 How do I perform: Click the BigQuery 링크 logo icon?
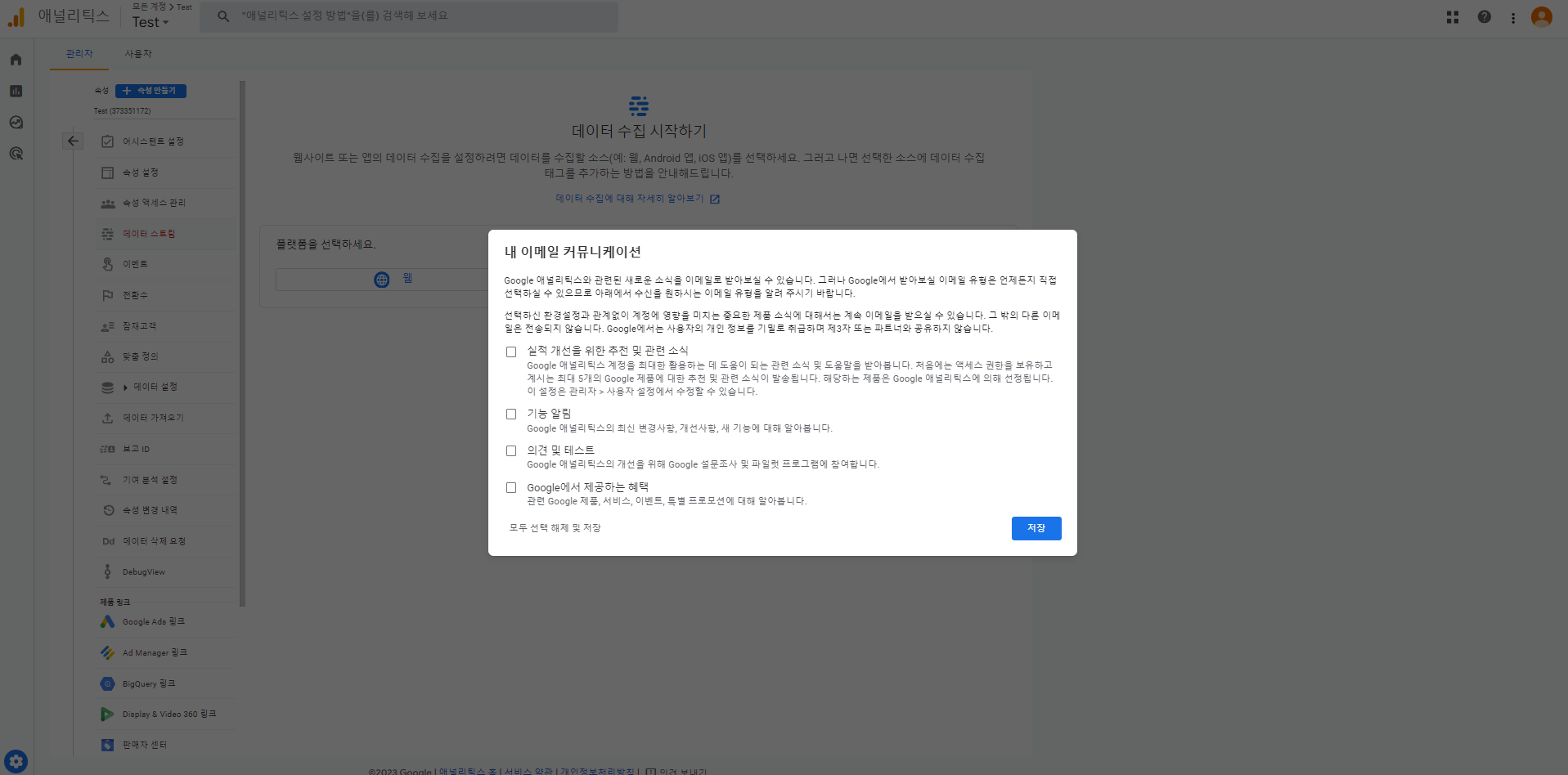(107, 683)
